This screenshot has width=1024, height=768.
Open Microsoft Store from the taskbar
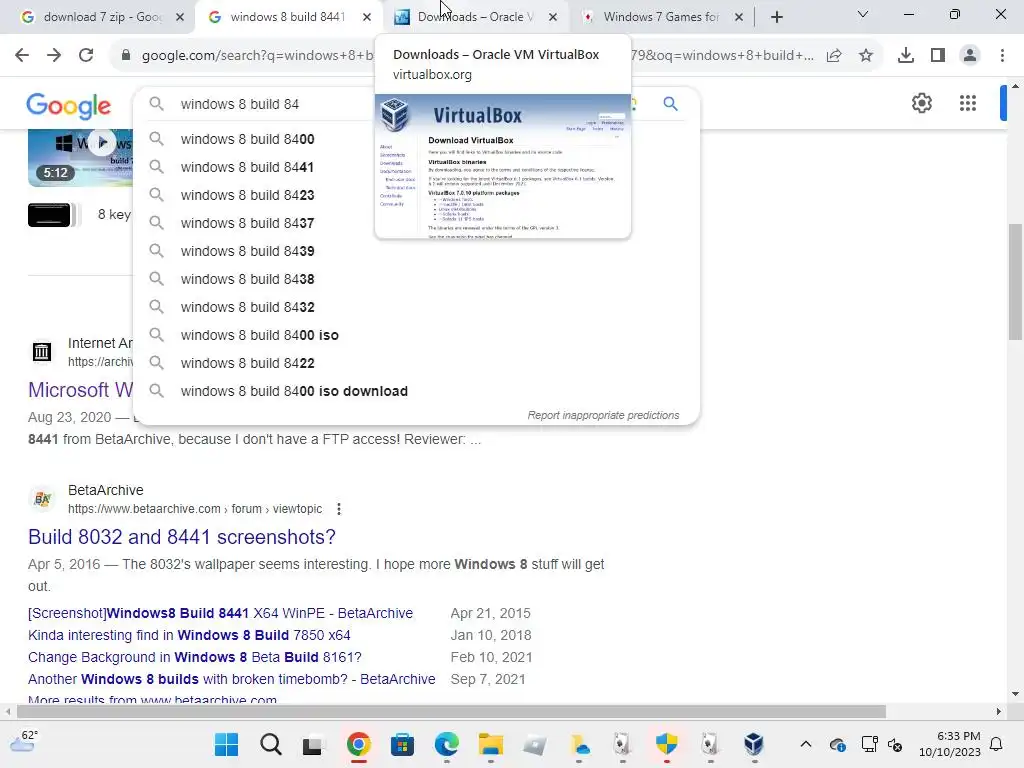pos(402,744)
